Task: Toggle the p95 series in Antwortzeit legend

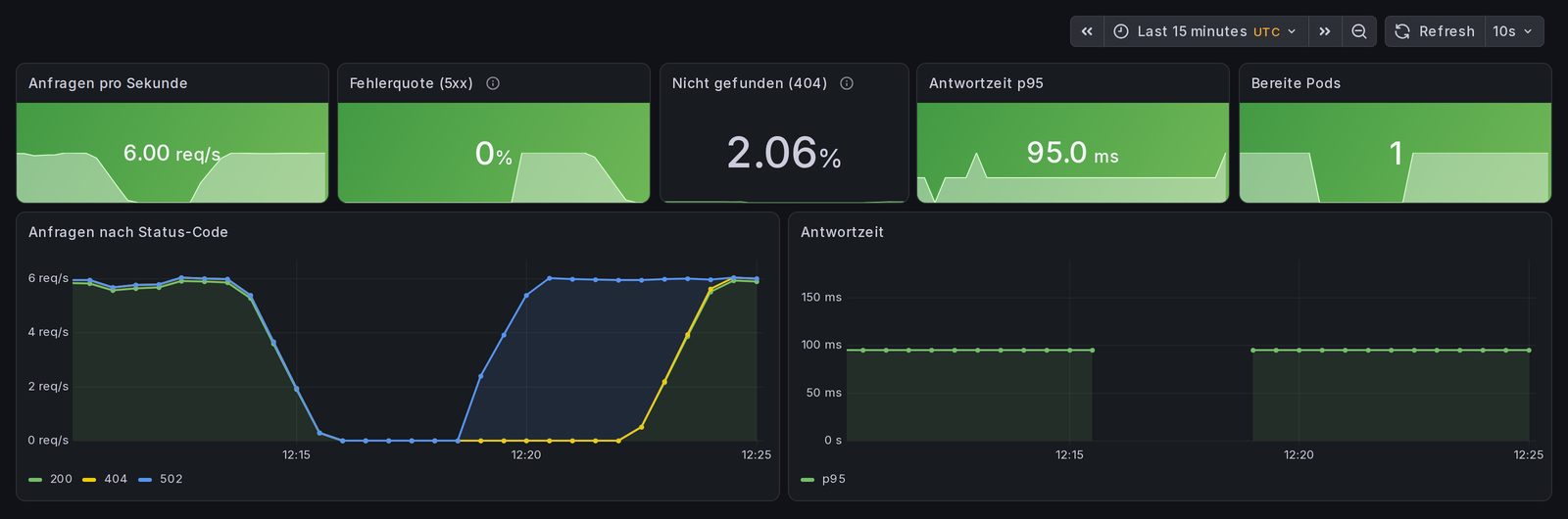Action: pyautogui.click(x=823, y=479)
